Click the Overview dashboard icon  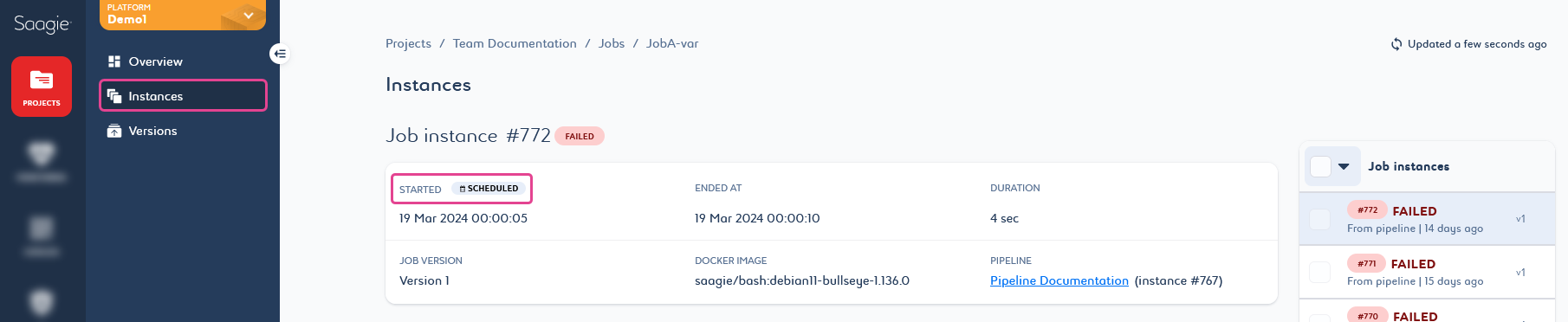(x=114, y=61)
